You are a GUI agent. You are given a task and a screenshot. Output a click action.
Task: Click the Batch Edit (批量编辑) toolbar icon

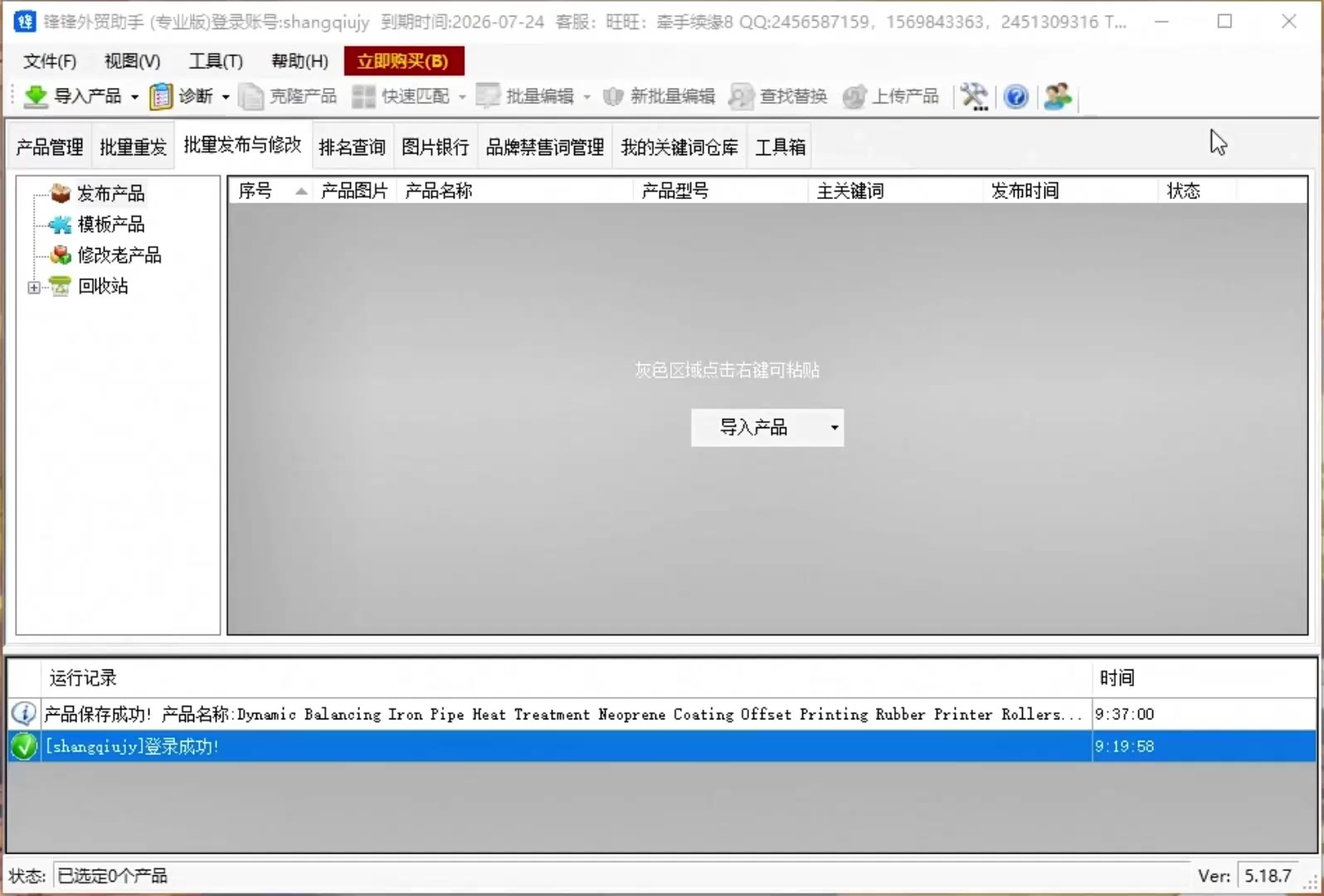[x=488, y=96]
